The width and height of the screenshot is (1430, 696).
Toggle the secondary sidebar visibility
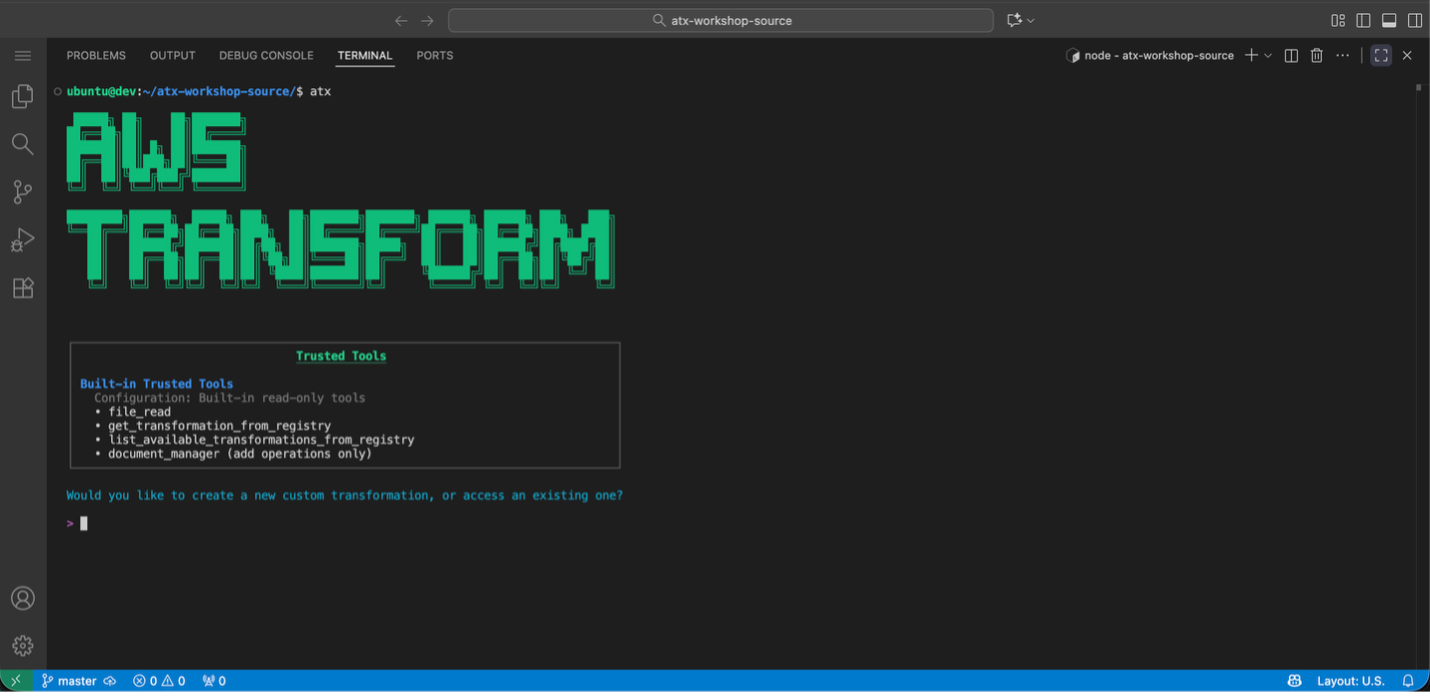pyautogui.click(x=1414, y=19)
